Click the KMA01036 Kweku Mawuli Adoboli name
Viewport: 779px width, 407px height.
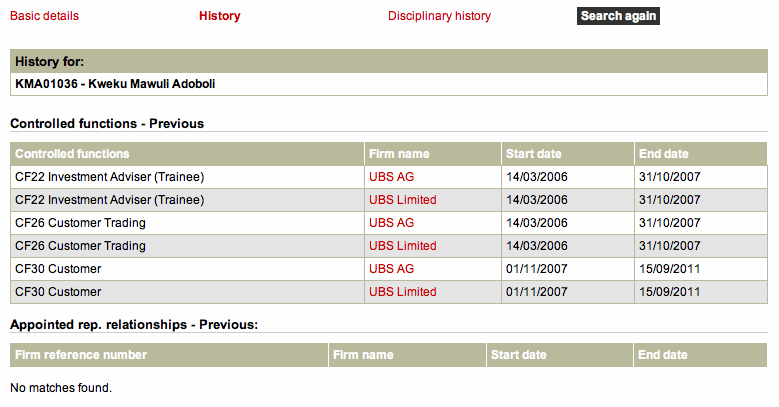[115, 84]
